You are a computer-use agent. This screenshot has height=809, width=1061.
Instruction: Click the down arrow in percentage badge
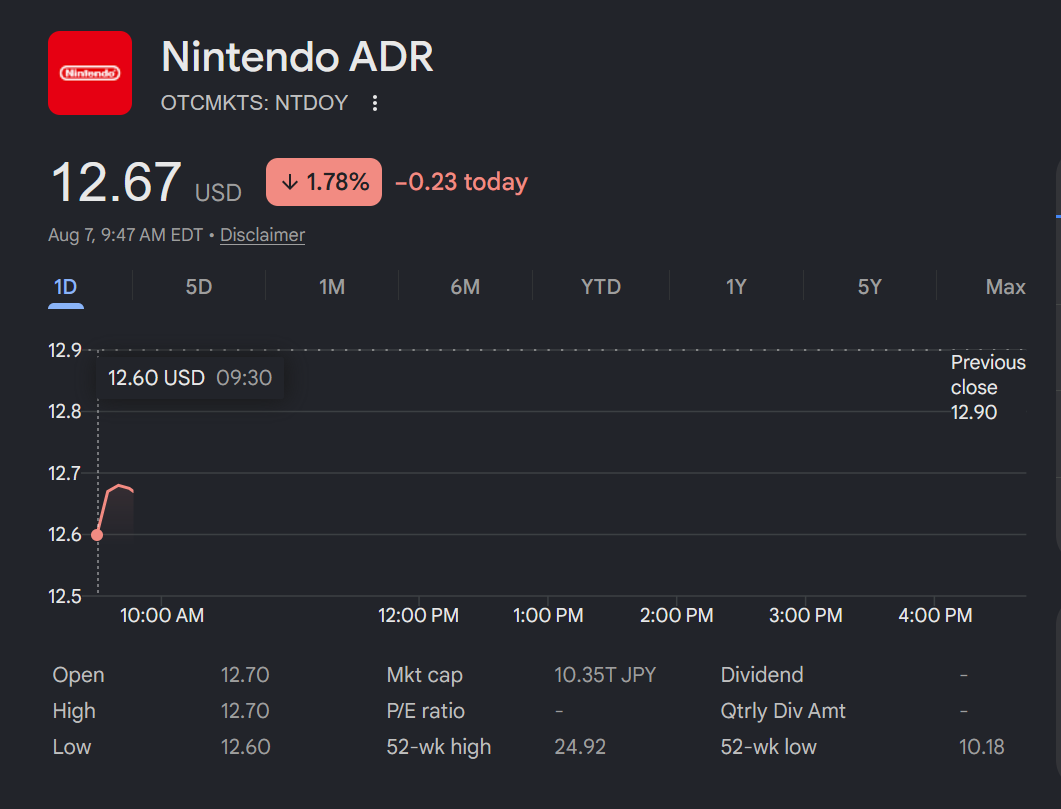coord(290,182)
